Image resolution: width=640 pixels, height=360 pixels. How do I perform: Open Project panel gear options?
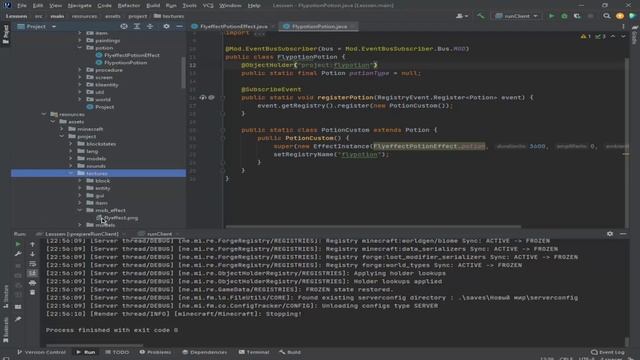click(x=166, y=26)
